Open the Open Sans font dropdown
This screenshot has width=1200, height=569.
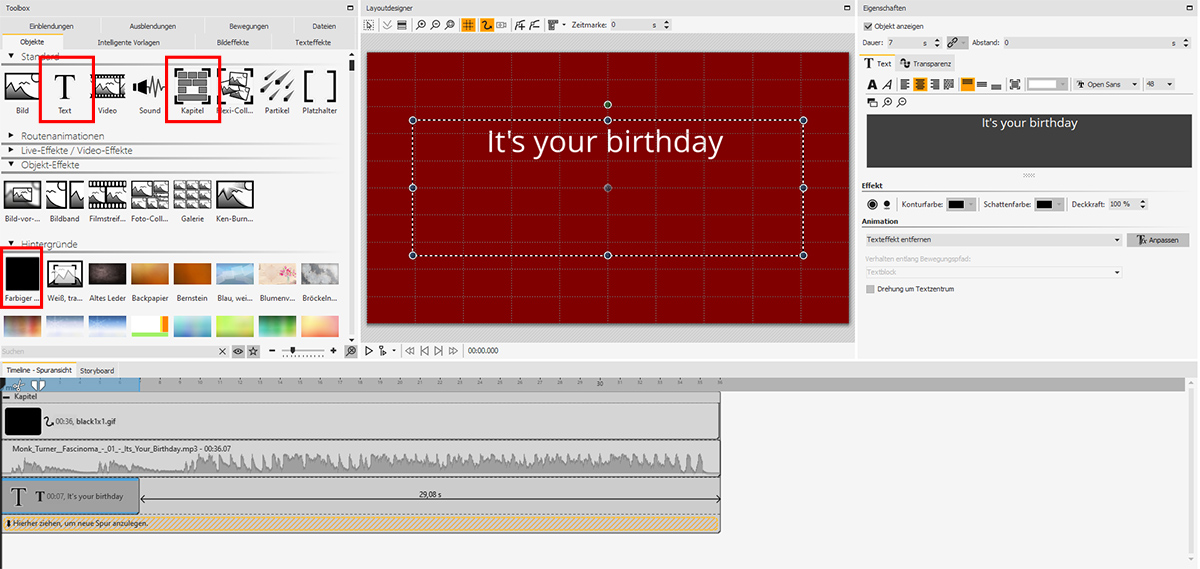tap(1107, 85)
